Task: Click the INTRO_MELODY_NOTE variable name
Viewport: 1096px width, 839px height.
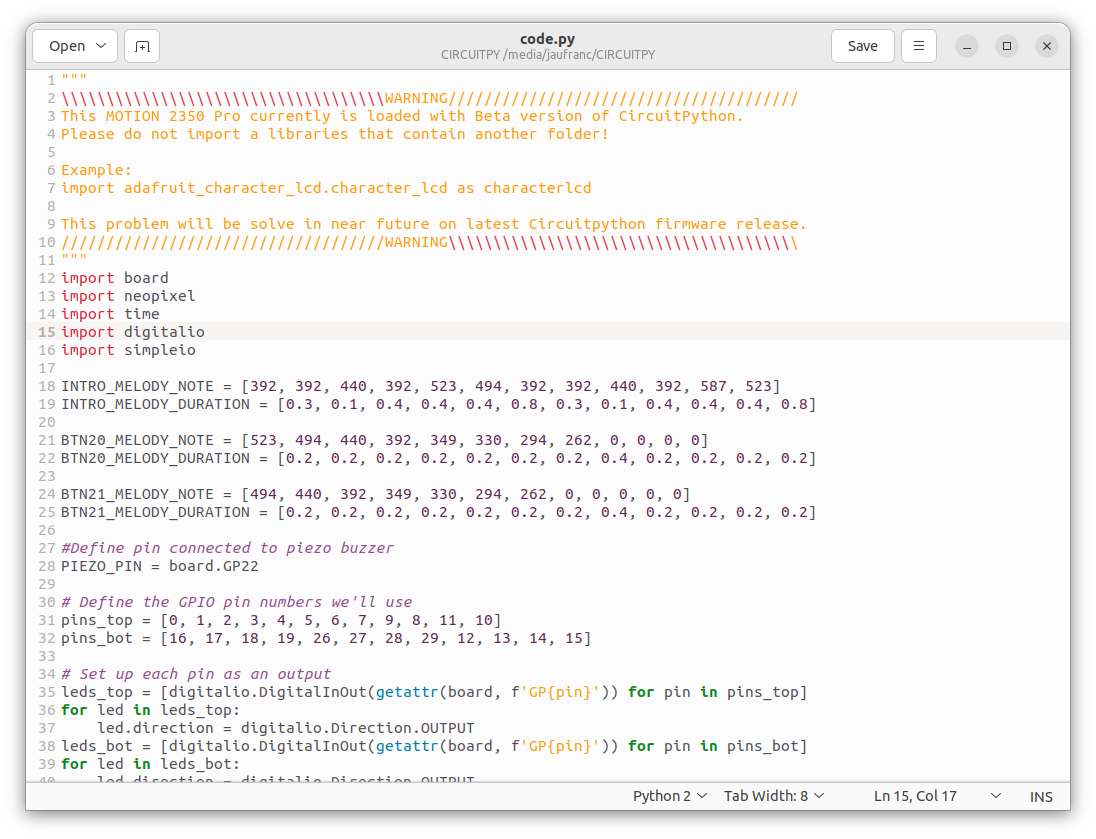Action: point(137,387)
